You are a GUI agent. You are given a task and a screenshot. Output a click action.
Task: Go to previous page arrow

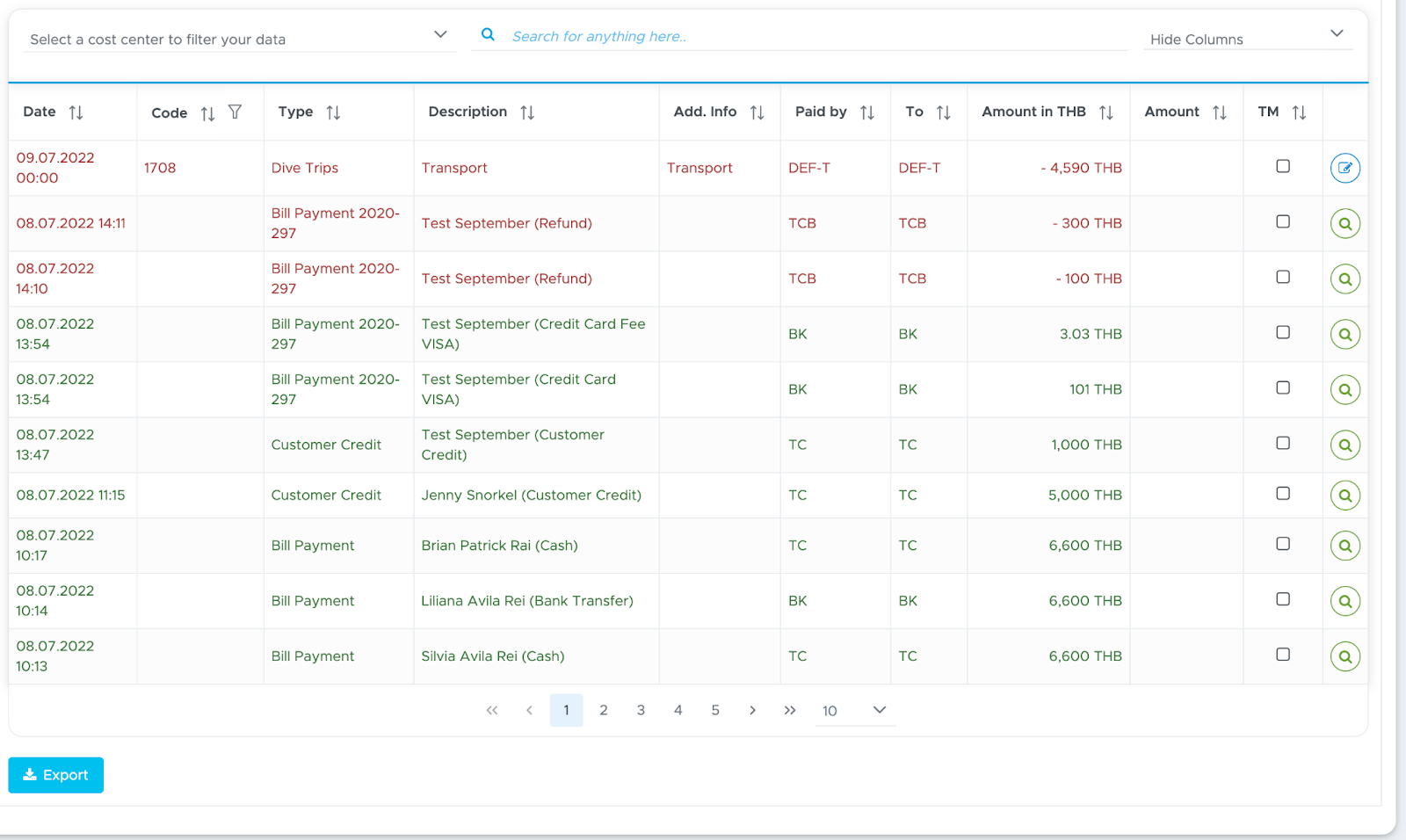tap(529, 710)
